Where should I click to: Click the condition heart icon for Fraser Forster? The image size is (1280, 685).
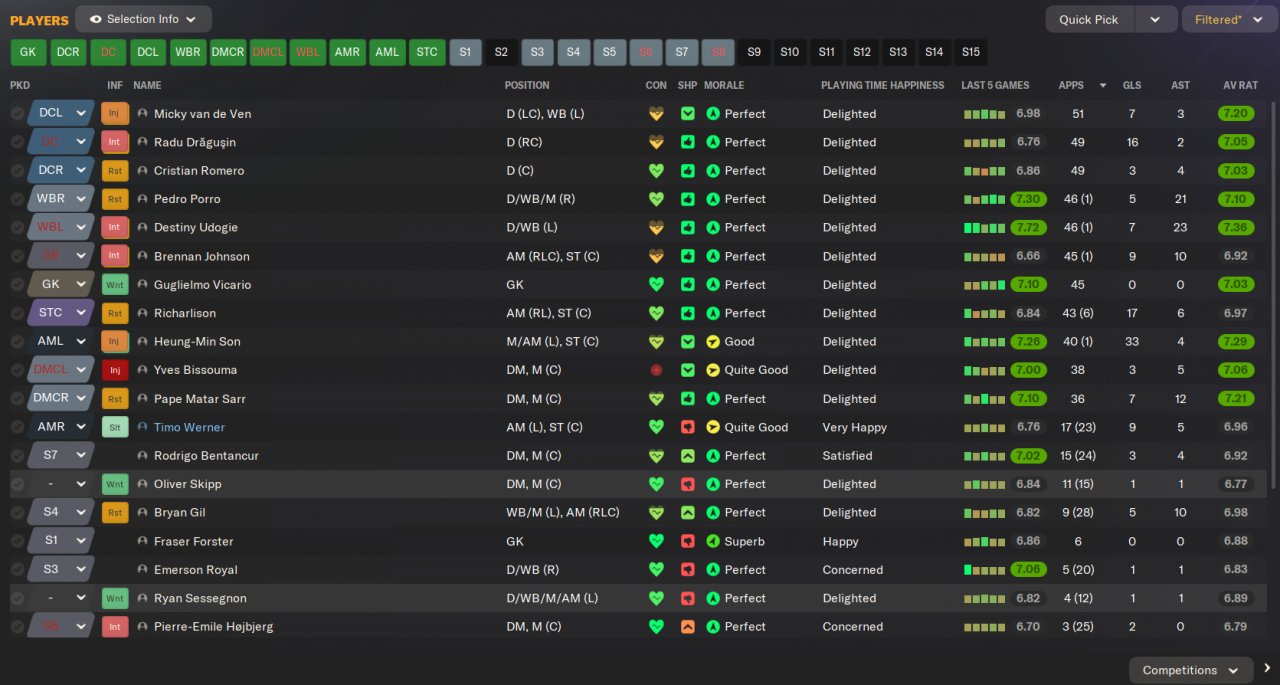[x=656, y=541]
